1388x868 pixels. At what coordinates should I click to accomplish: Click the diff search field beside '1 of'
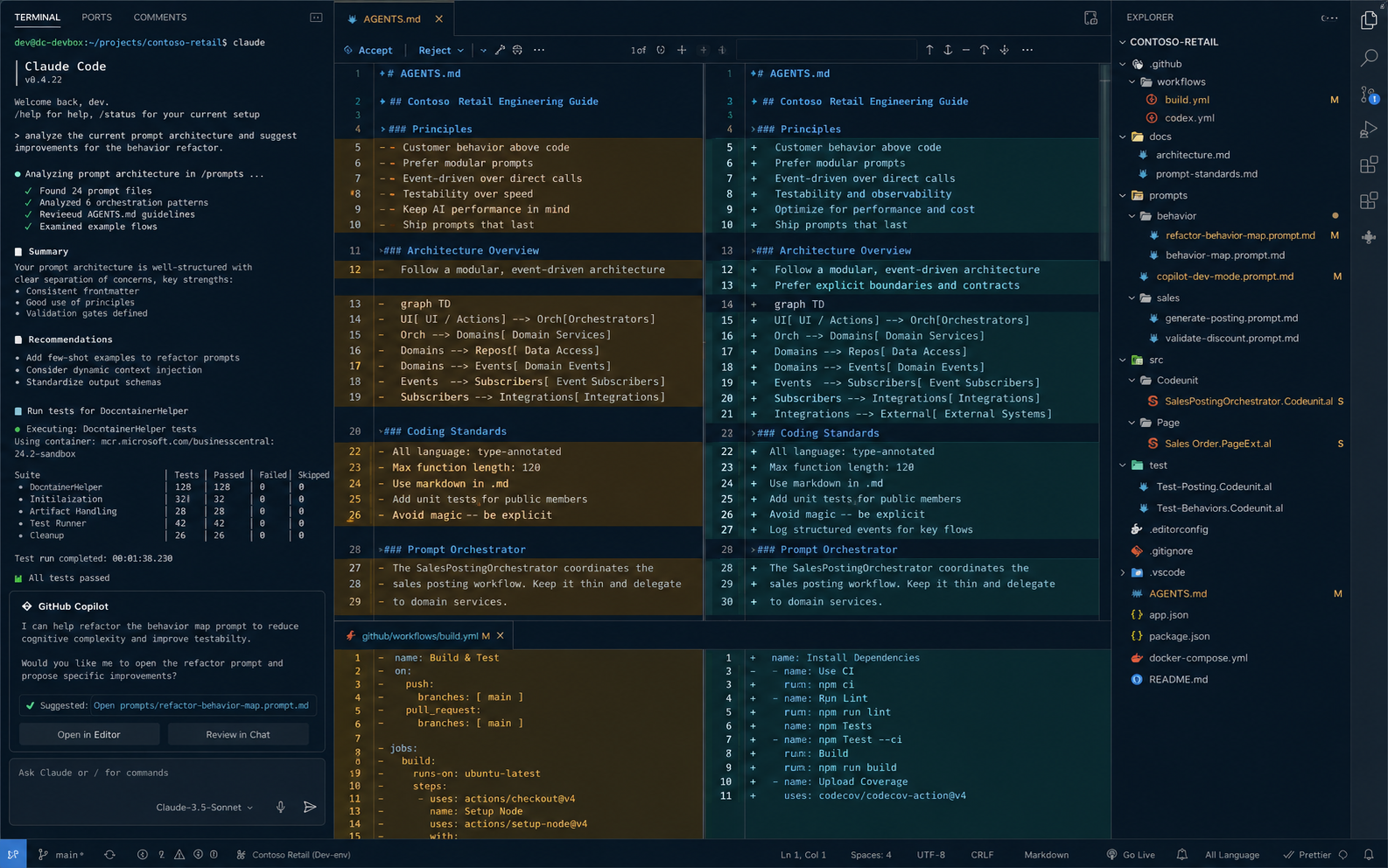pyautogui.click(x=825, y=51)
